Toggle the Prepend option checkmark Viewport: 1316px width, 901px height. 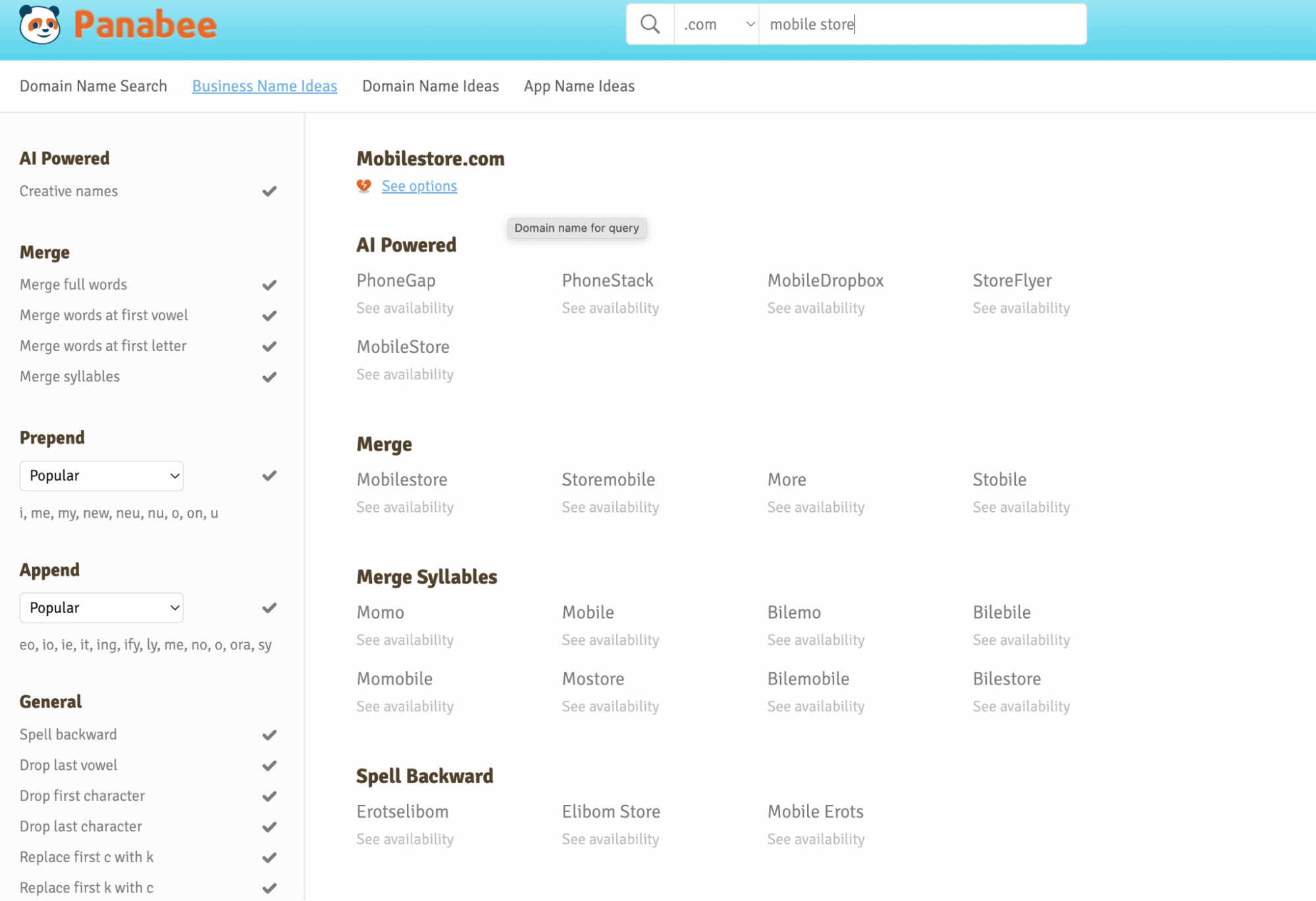pos(269,476)
